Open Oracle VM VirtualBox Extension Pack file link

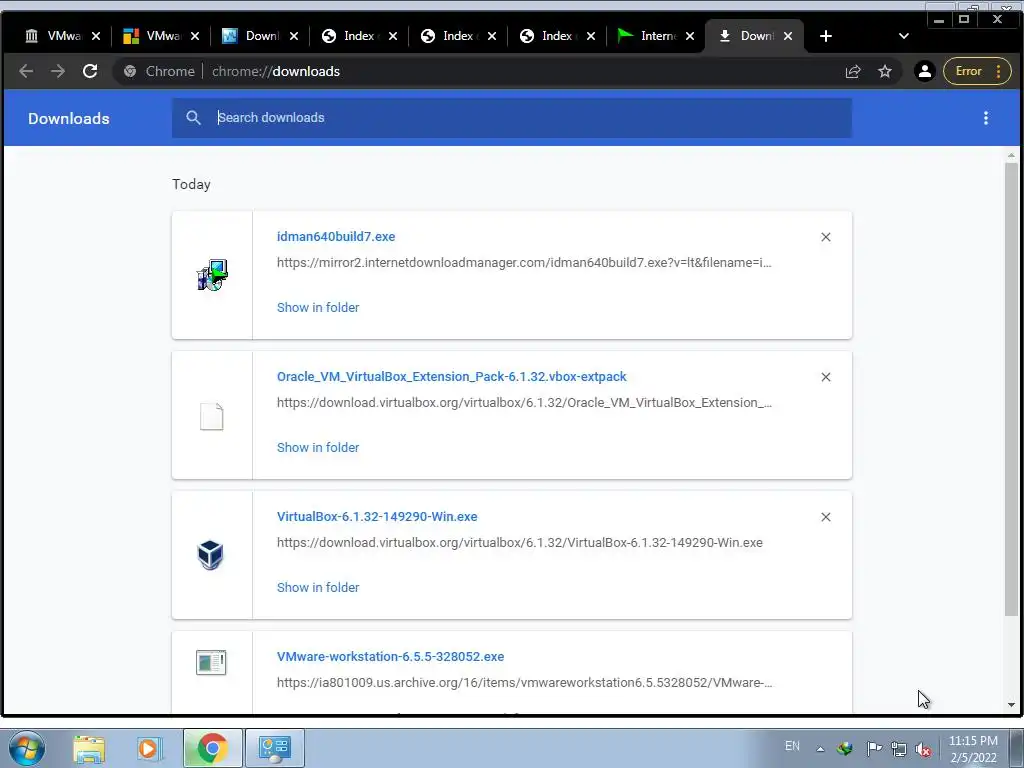[x=451, y=377]
